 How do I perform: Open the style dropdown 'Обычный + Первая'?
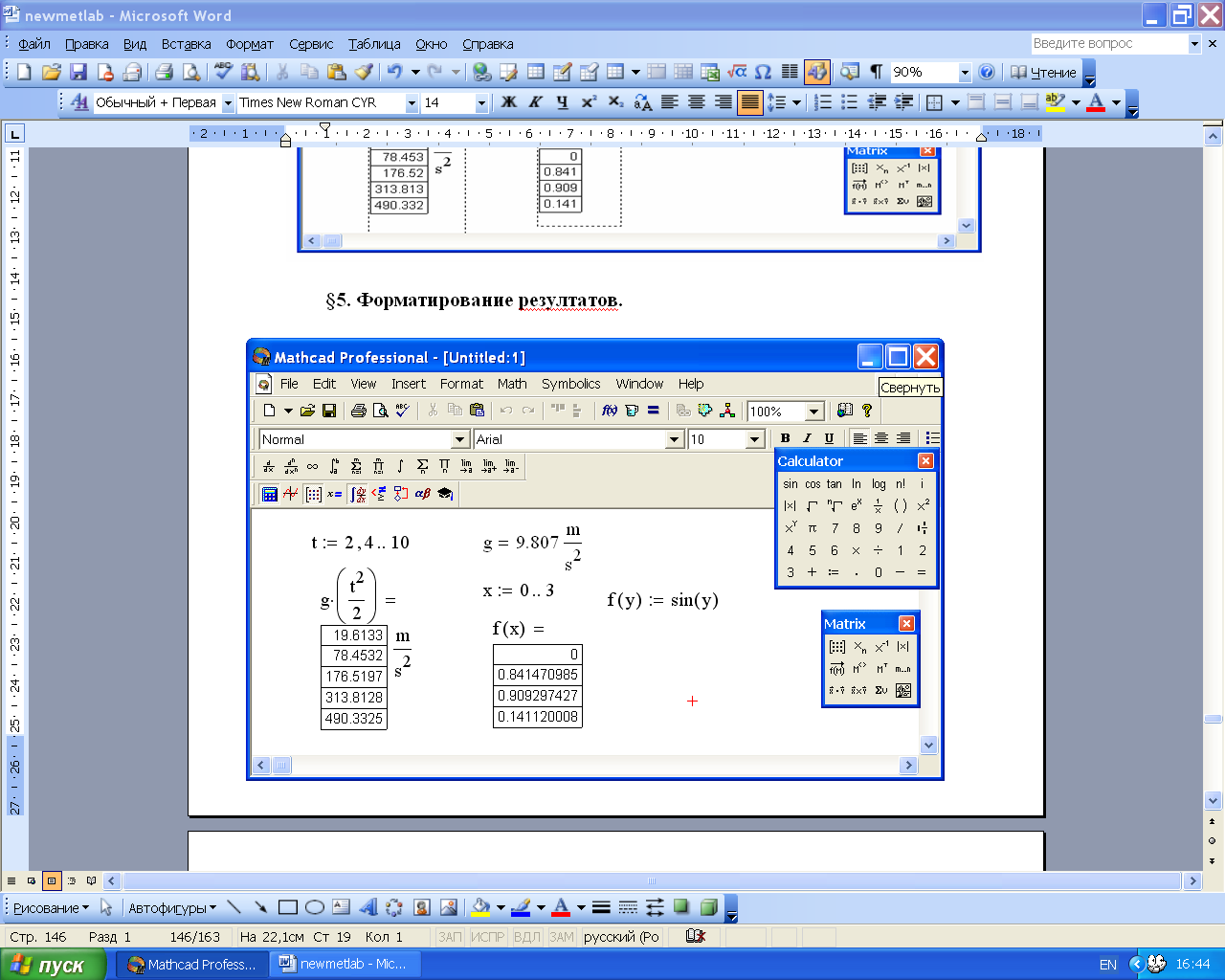[228, 103]
